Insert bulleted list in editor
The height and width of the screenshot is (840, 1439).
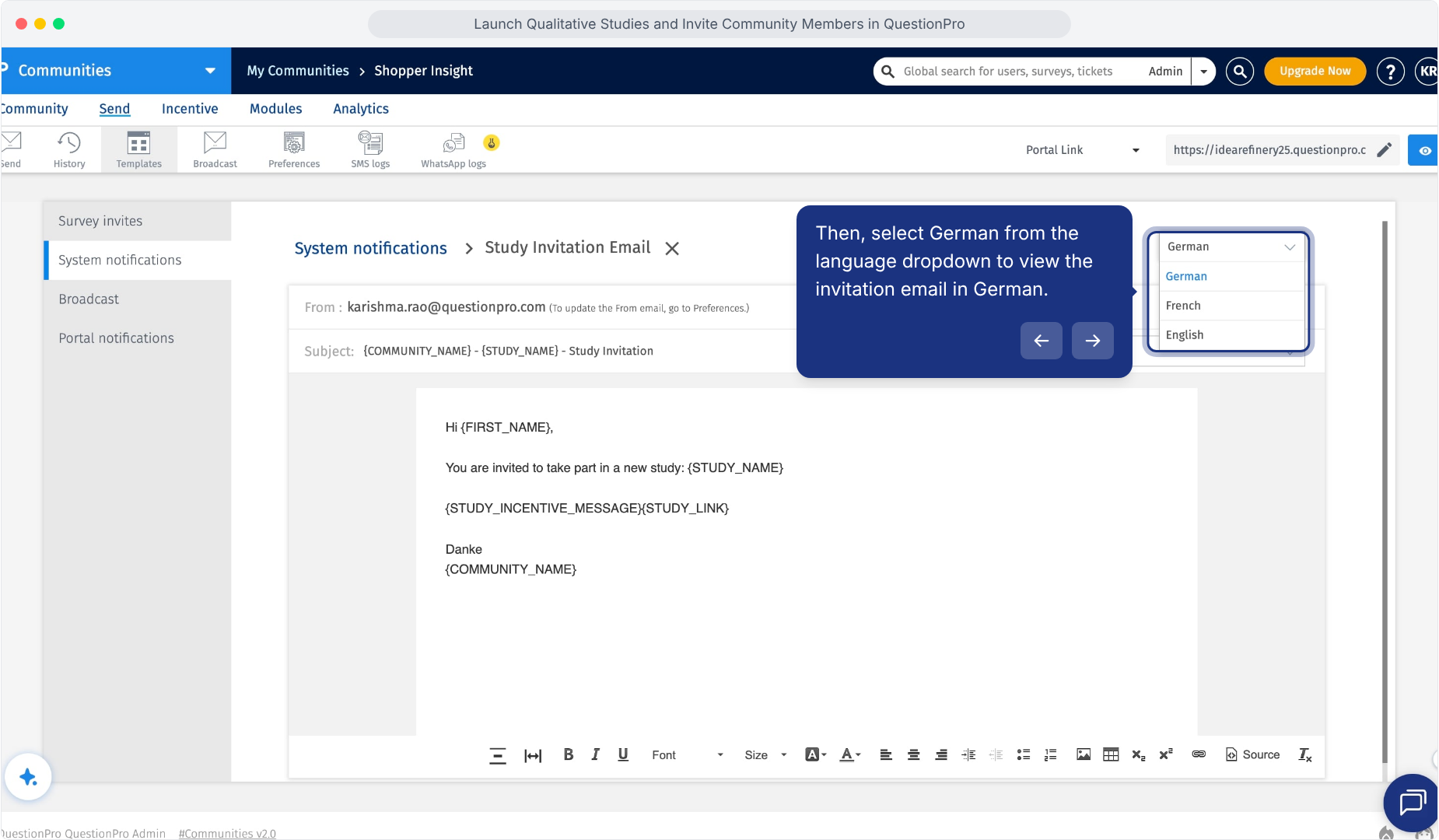1024,754
